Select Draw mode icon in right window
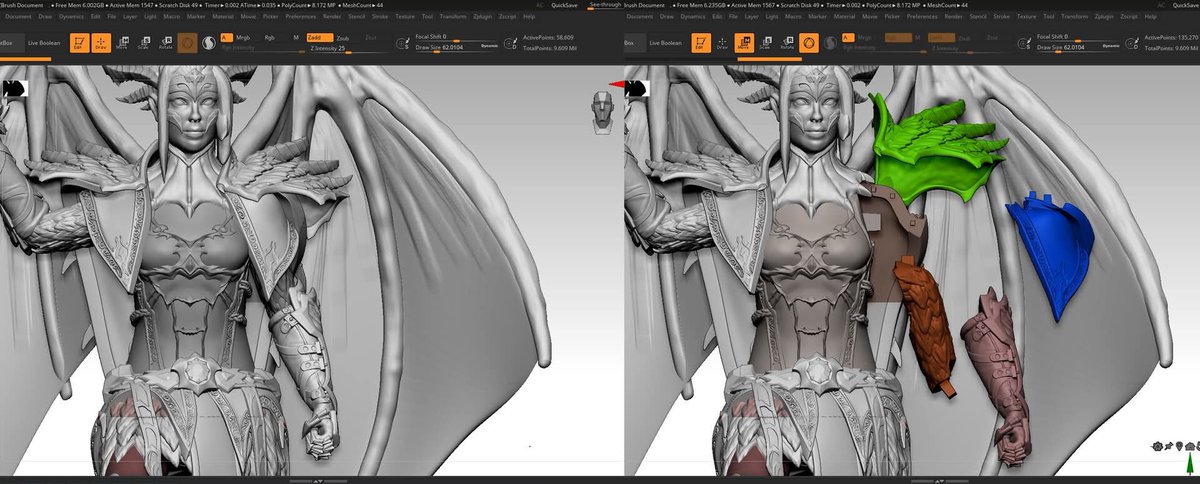 coord(723,43)
